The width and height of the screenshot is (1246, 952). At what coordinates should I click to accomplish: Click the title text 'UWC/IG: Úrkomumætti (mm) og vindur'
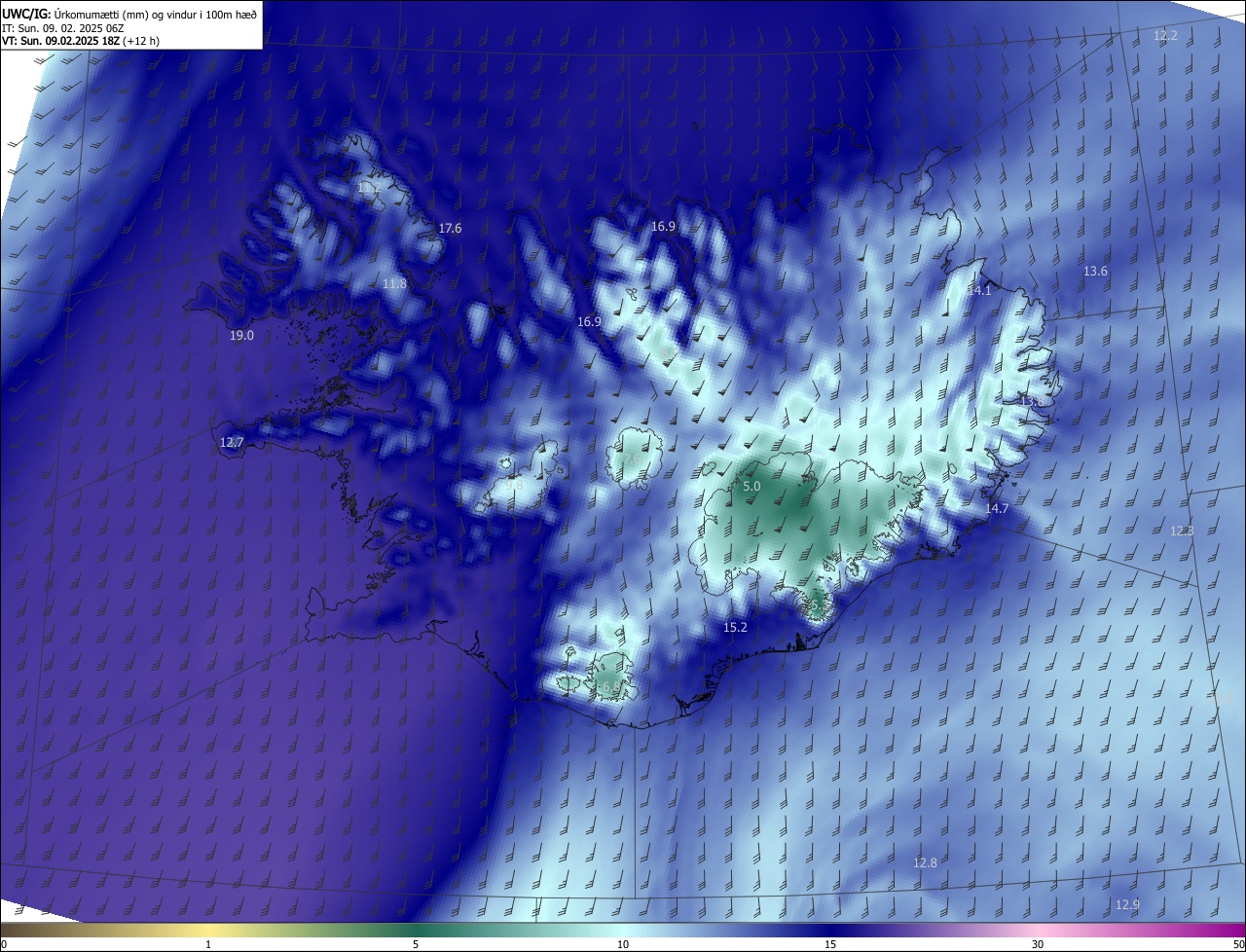point(101,15)
